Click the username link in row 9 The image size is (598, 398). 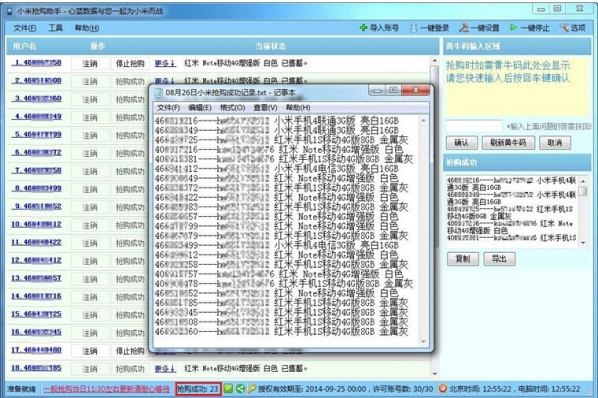(37, 206)
